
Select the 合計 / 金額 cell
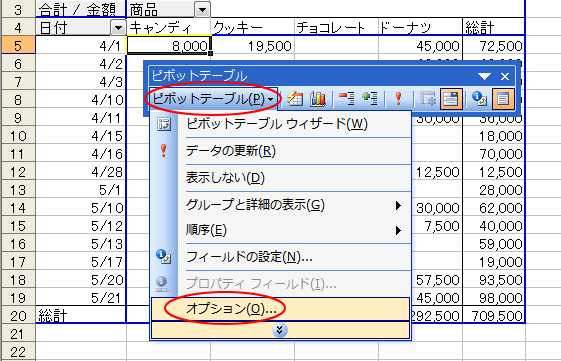81,10
